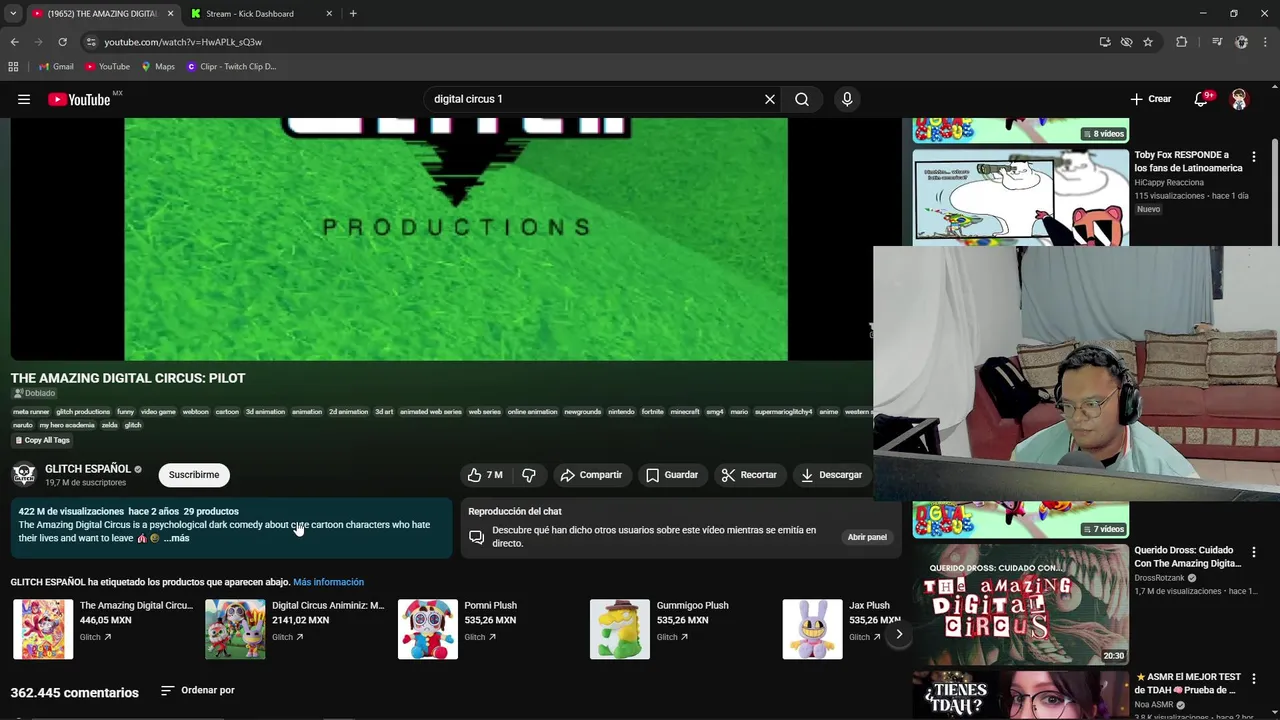1280x720 pixels.
Task: Go back in browser history
Action: click(x=15, y=42)
